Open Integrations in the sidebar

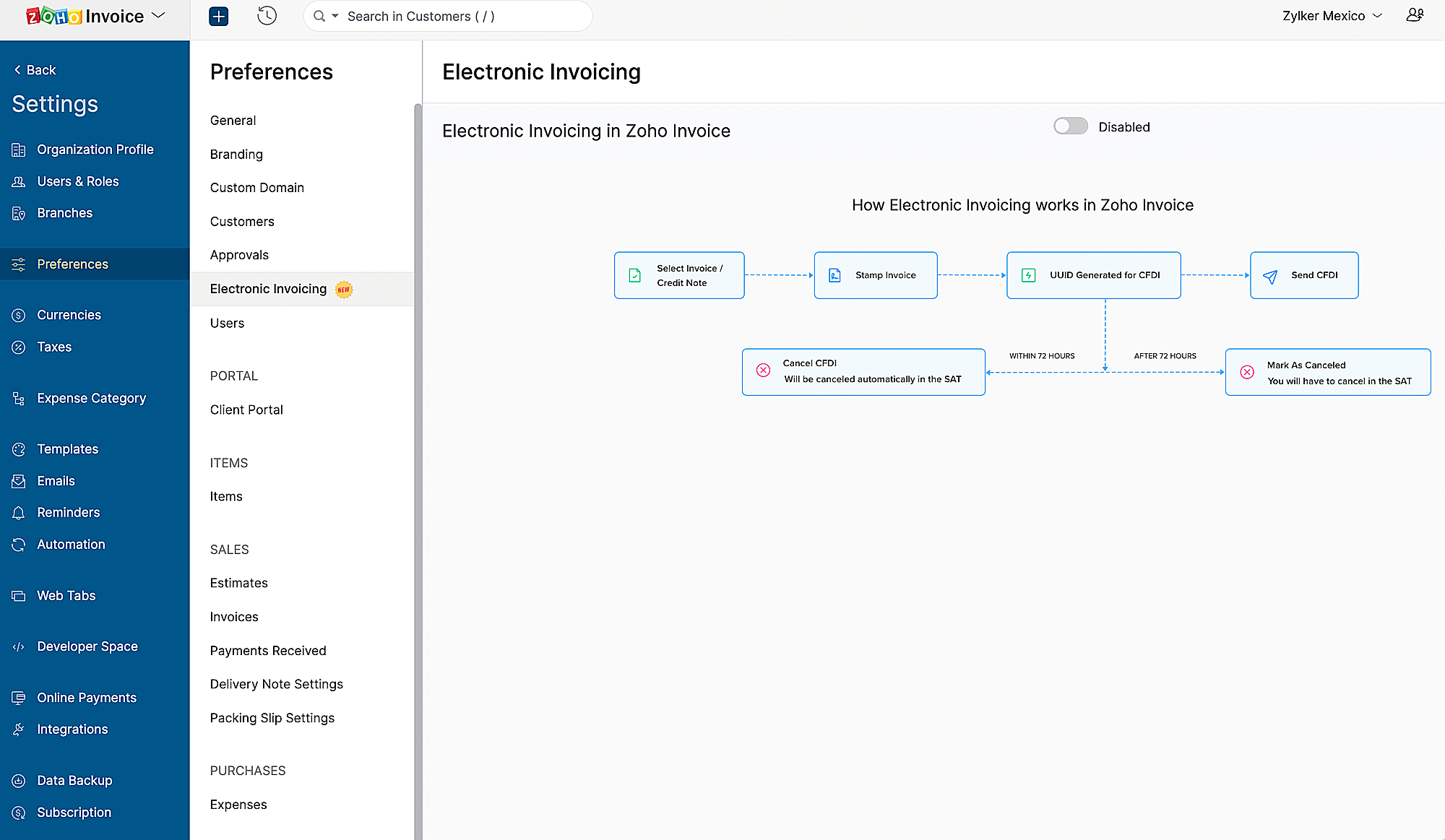(72, 729)
